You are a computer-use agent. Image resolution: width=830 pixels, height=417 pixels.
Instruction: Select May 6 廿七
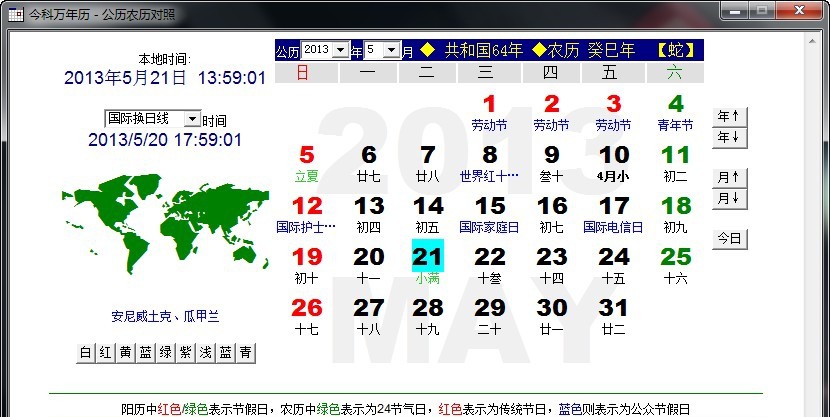368,164
